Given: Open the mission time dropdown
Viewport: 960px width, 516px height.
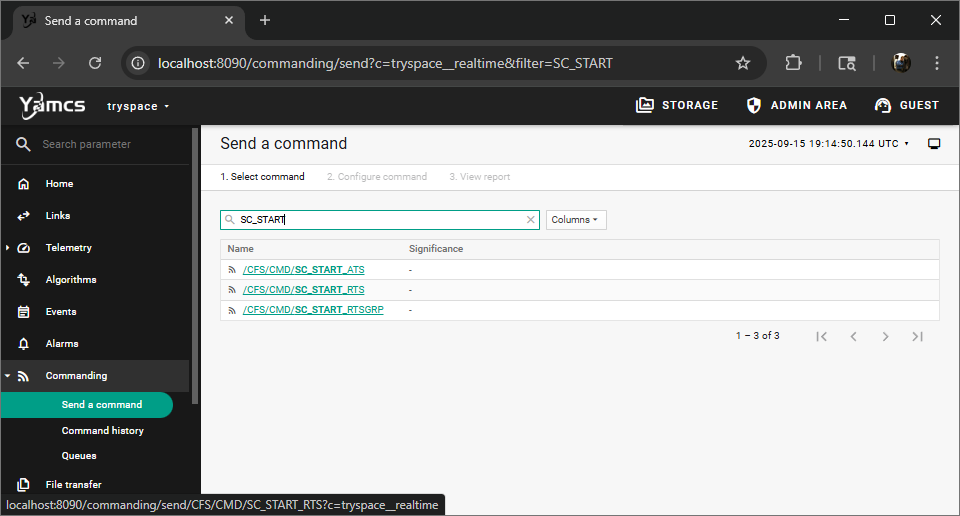Looking at the screenshot, I should (x=828, y=143).
